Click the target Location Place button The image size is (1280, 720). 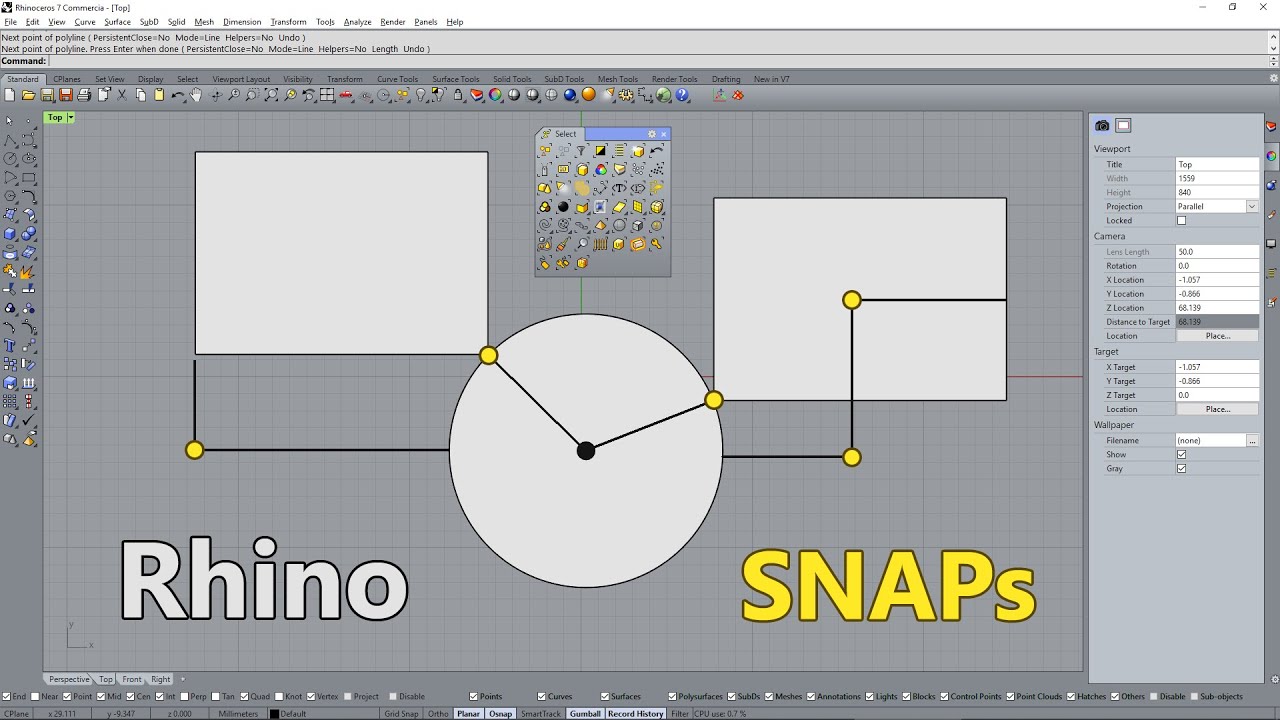[x=1217, y=409]
